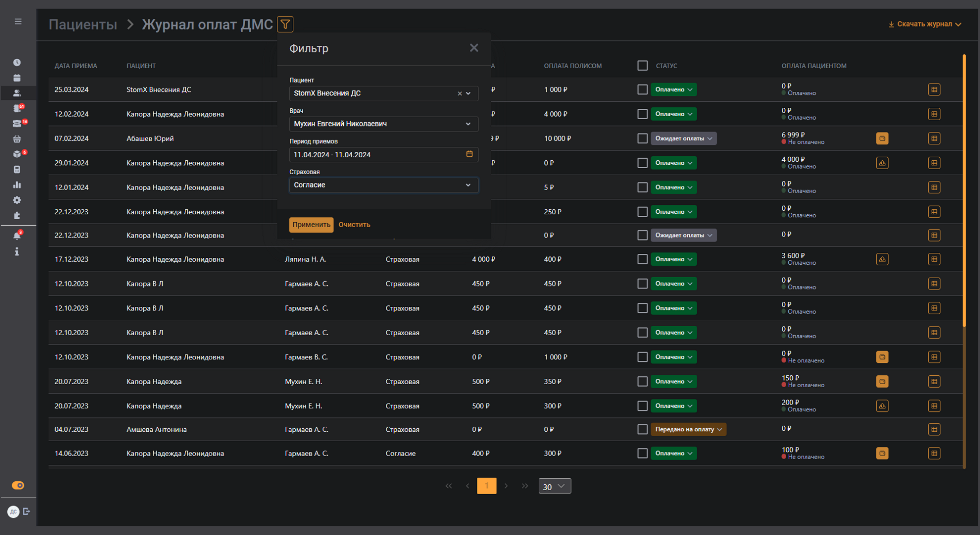Click the user avatar at sidebar bottom

click(x=13, y=512)
